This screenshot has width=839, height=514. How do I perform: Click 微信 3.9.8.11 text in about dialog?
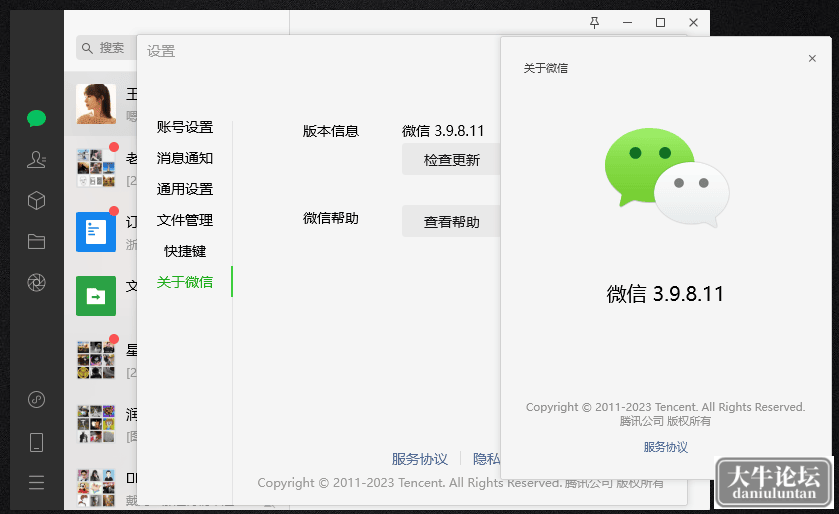665,294
